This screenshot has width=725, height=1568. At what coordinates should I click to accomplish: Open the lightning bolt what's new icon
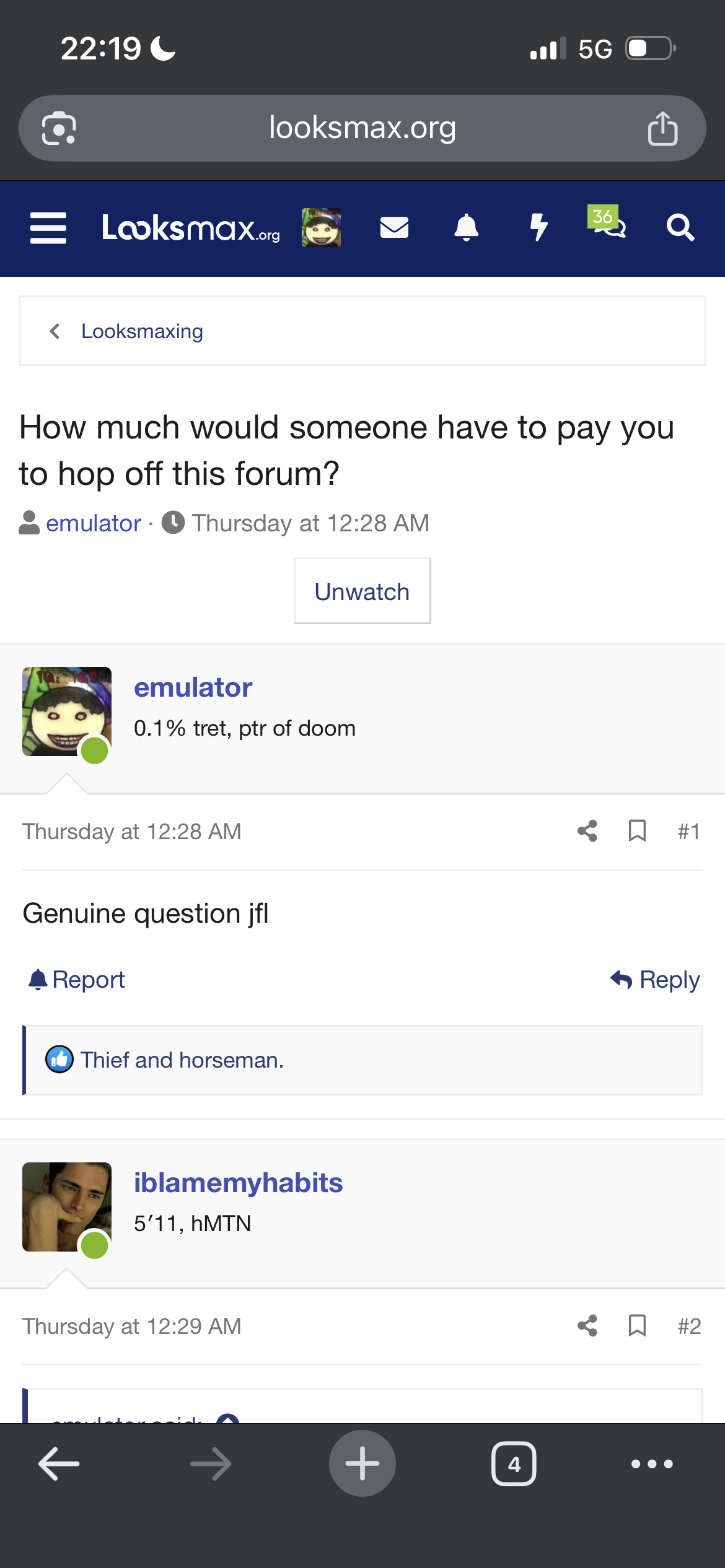(538, 227)
